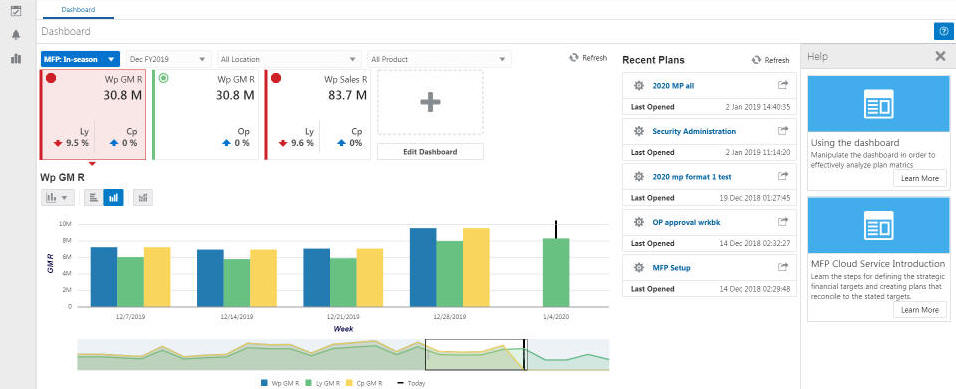
Task: Select the Wp Sales R metric tile
Action: point(318,115)
